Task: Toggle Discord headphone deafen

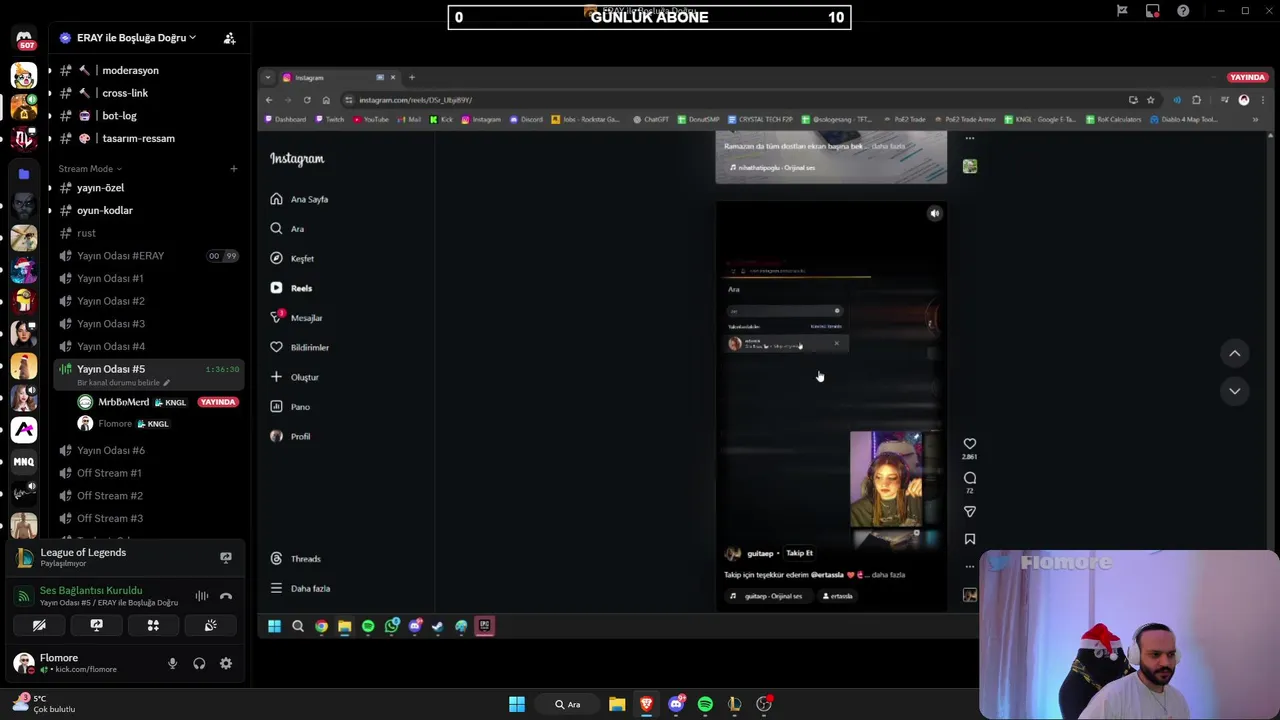Action: pyautogui.click(x=199, y=663)
